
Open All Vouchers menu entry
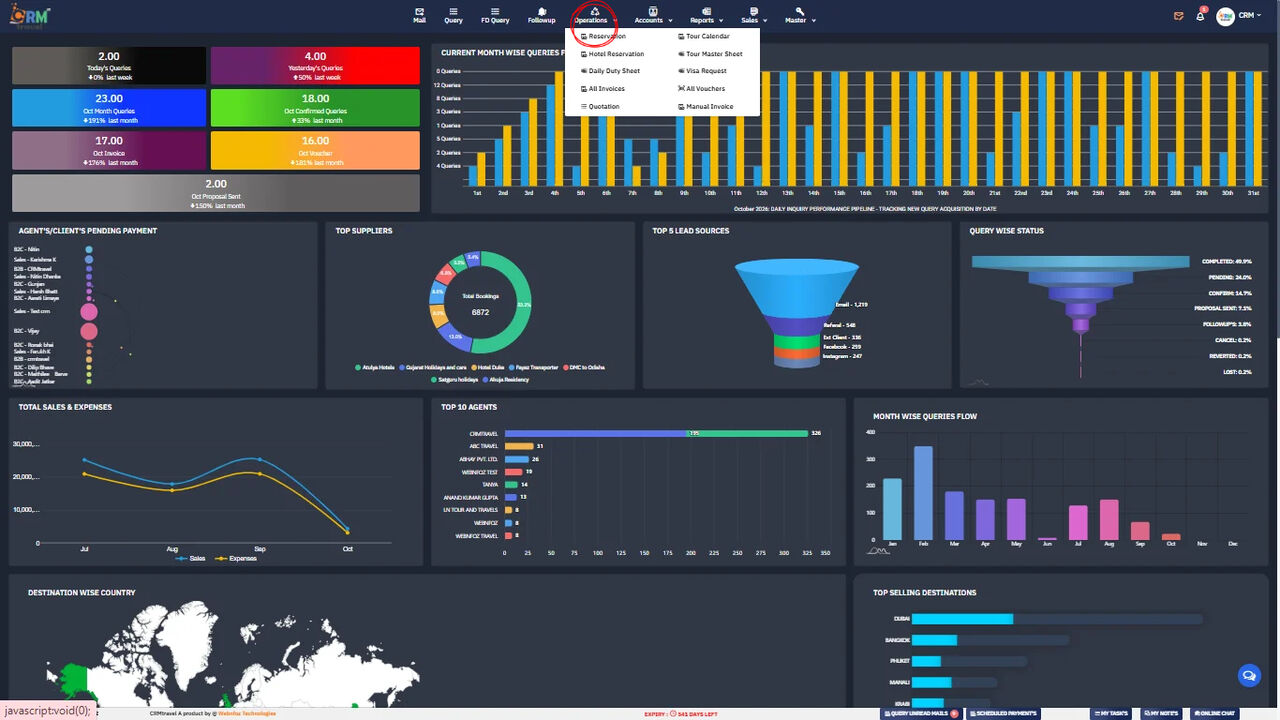click(701, 89)
